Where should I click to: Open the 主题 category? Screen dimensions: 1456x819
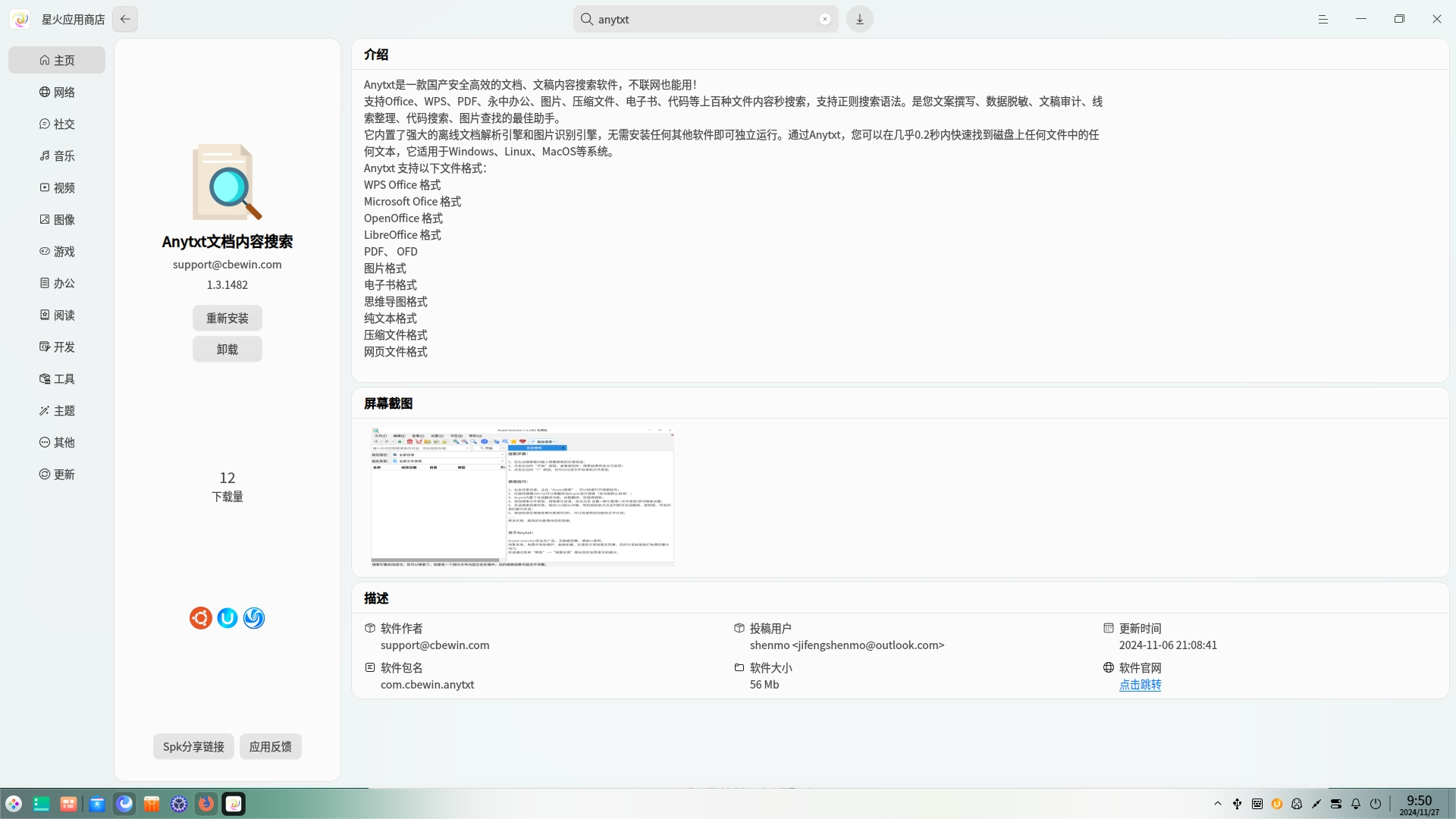pos(57,410)
